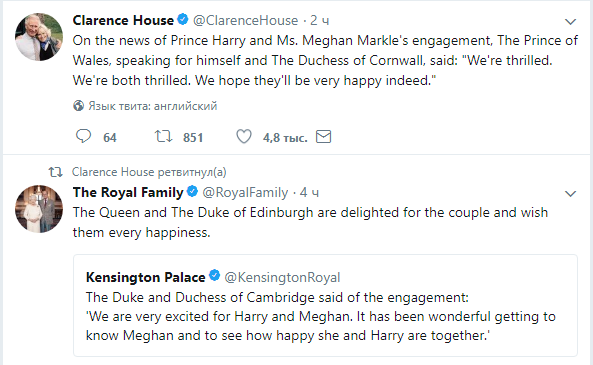Open Royal Family tweet options chevron
The height and width of the screenshot is (365, 593).
(570, 194)
